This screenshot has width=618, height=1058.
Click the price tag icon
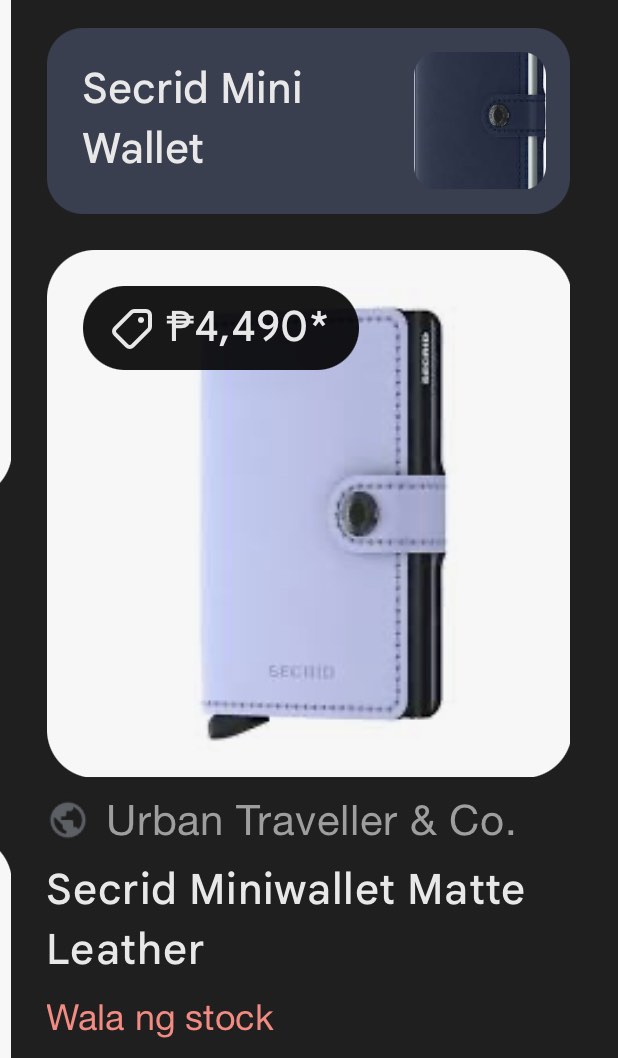[132, 329]
